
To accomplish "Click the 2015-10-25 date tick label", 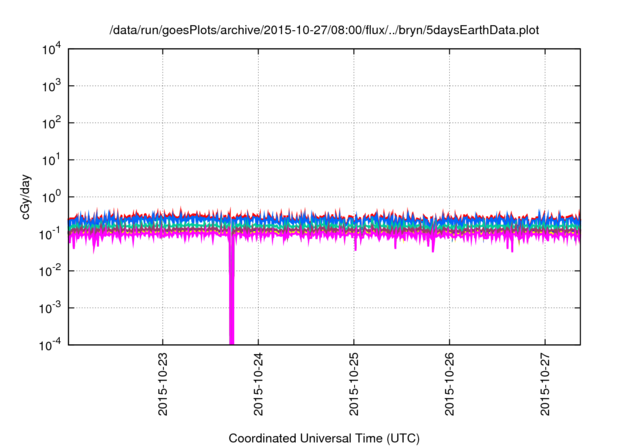I will click(x=354, y=384).
